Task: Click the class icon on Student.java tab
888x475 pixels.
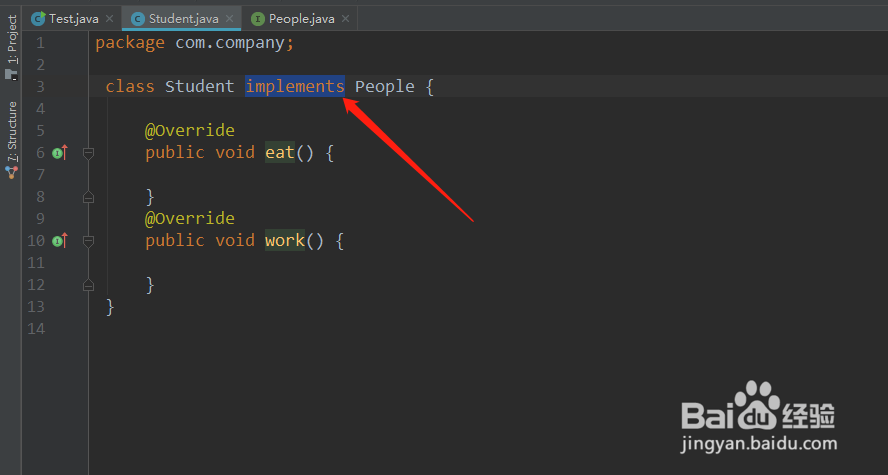Action: click(138, 19)
